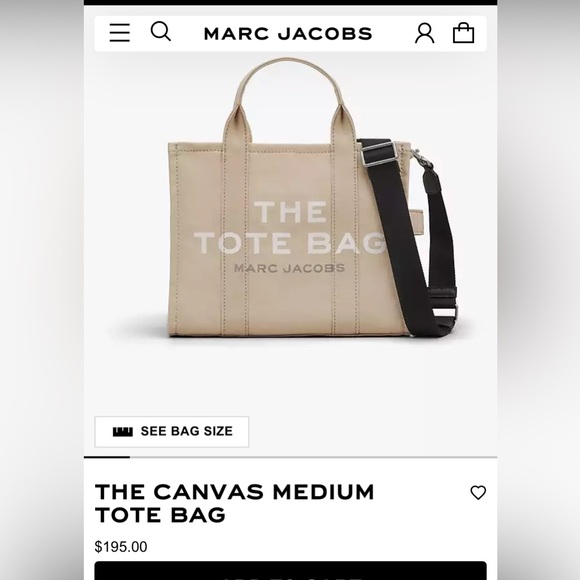Click empty white area of header bar

392,33
